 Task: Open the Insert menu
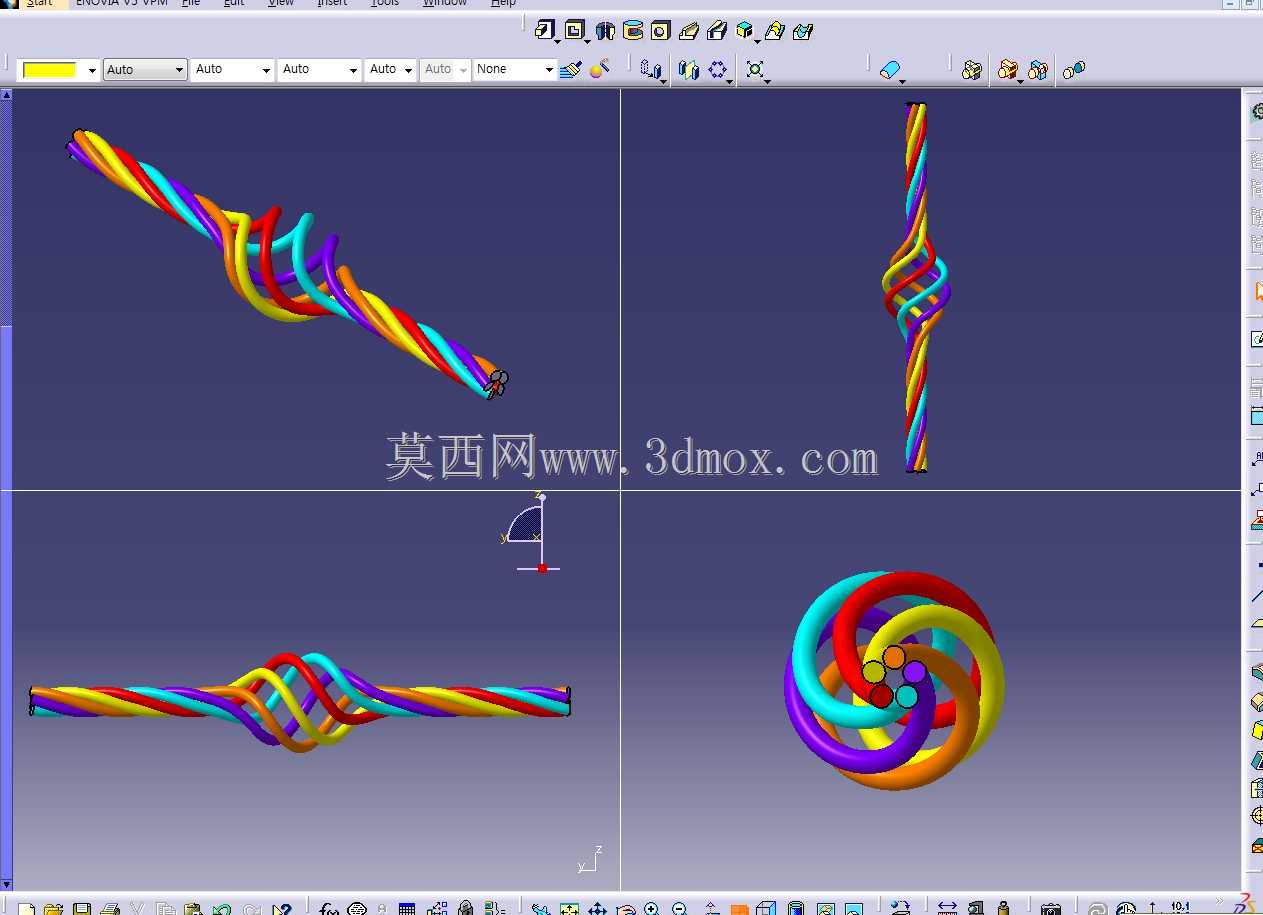tap(332, 3)
